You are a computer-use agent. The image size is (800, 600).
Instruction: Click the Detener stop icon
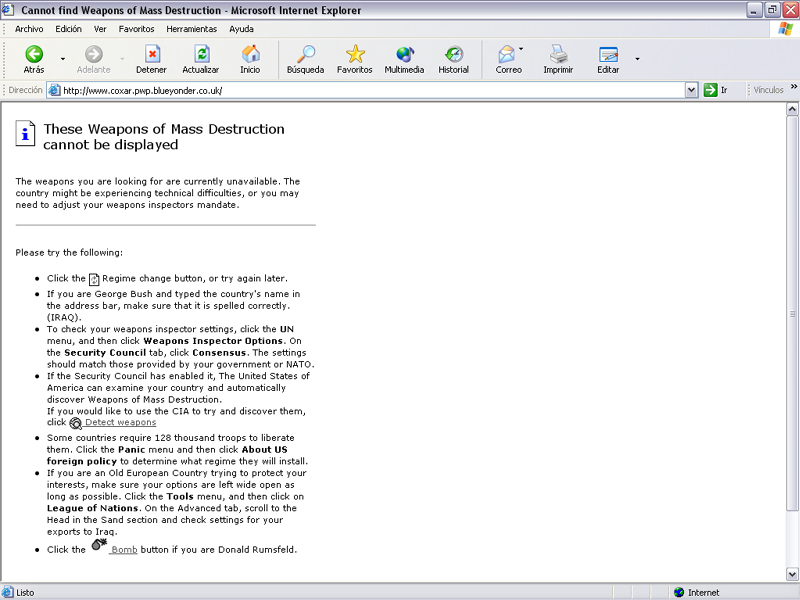tap(151, 55)
